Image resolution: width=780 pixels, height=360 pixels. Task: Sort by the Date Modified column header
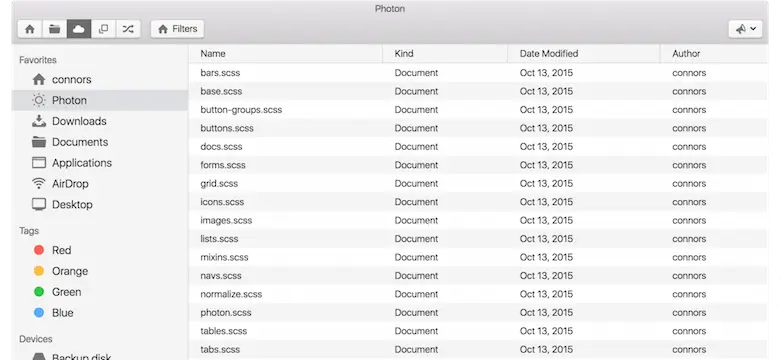pyautogui.click(x=584, y=54)
